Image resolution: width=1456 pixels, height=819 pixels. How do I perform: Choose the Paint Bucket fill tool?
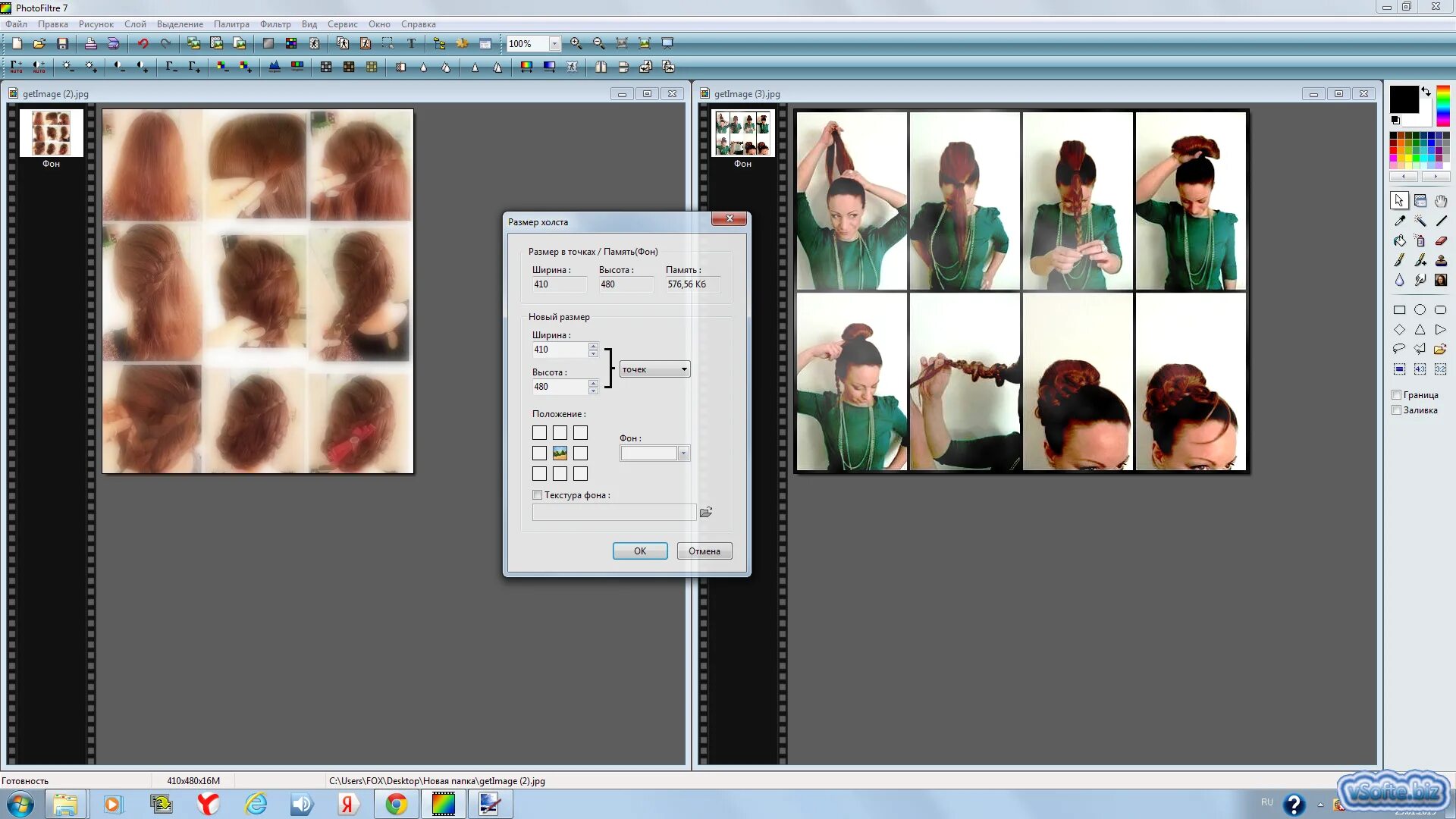[x=1399, y=241]
